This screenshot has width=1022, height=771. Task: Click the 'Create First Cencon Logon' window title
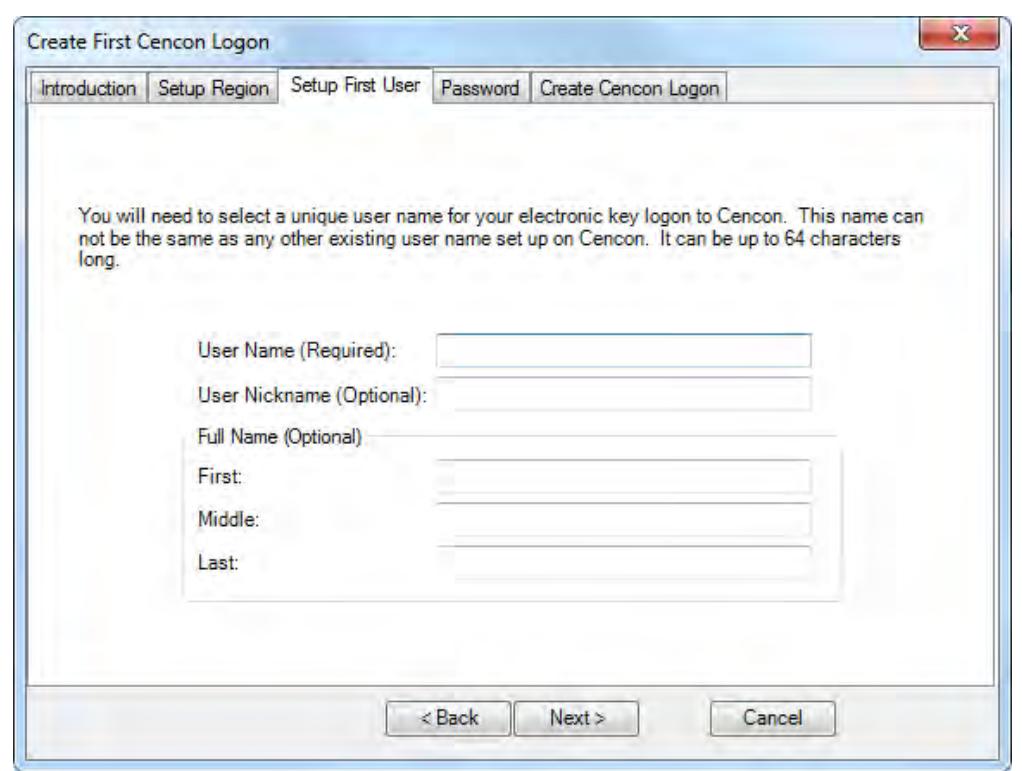[x=148, y=42]
